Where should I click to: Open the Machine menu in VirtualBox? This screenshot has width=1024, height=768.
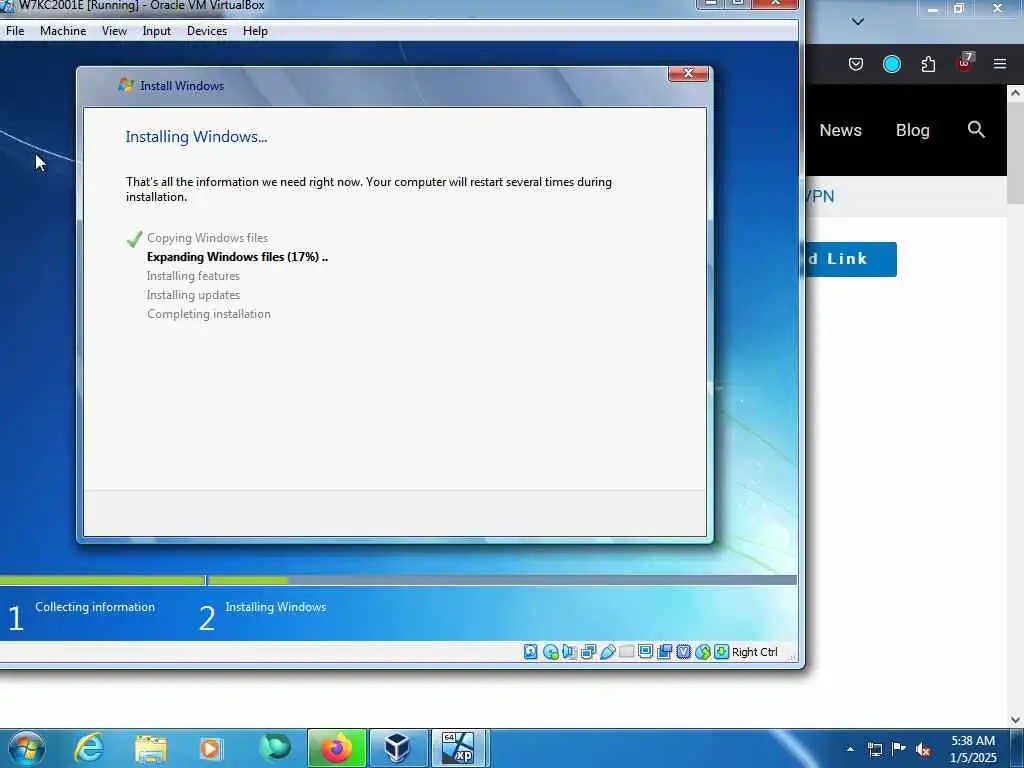[x=63, y=31]
